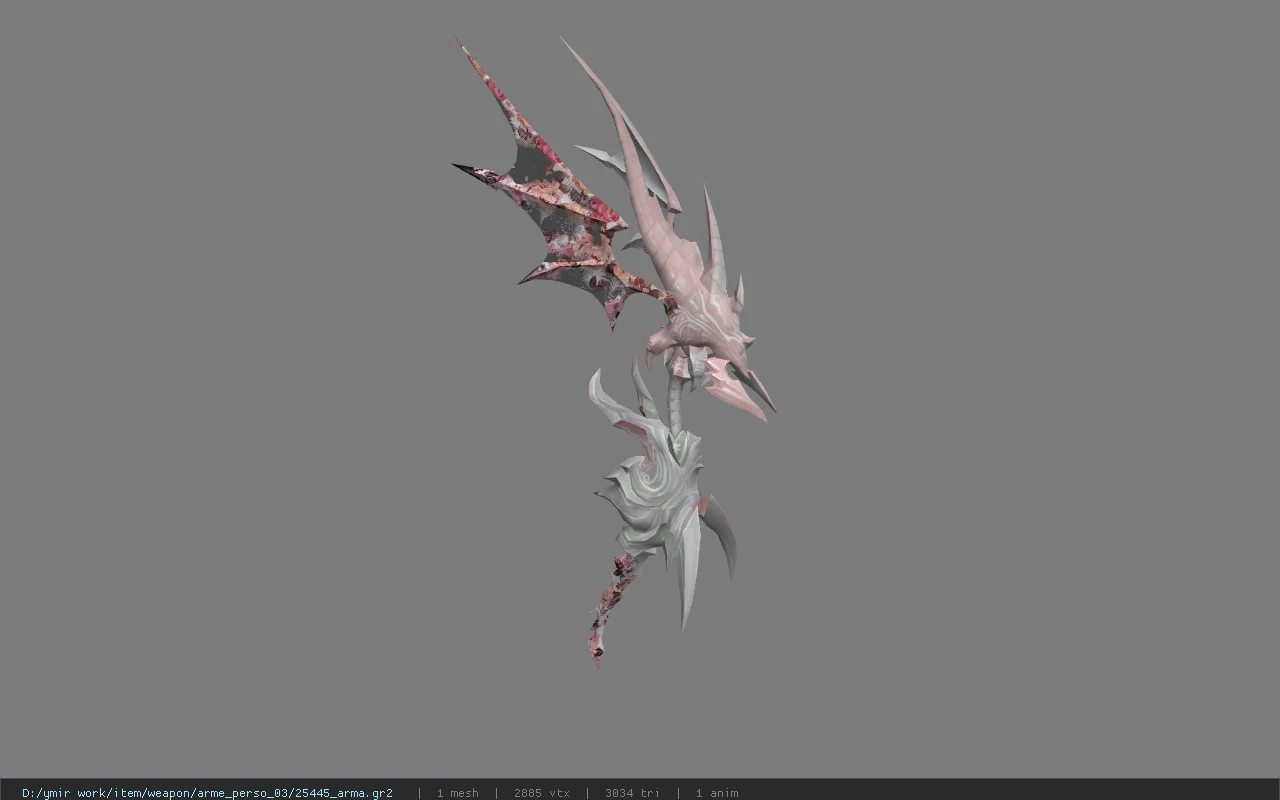Click the '1 anim' status bar entry
This screenshot has width=1280, height=800.
[x=717, y=793]
